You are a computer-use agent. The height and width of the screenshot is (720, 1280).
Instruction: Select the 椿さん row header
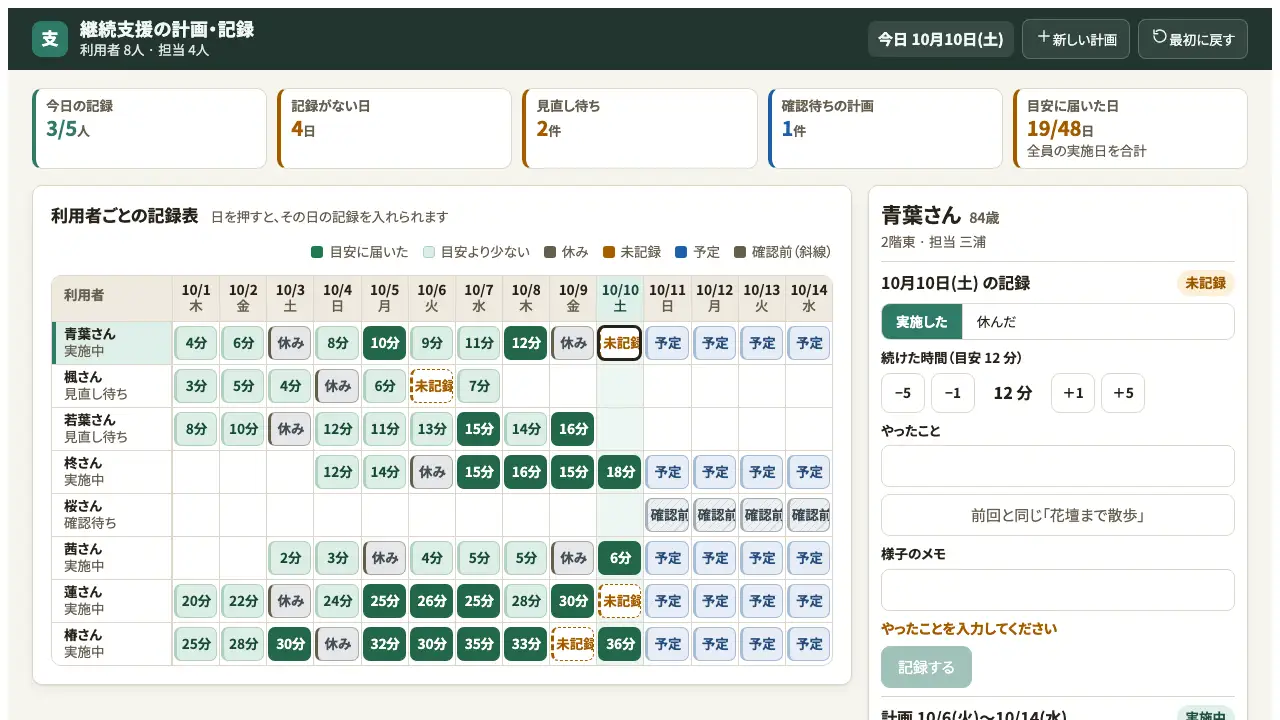tap(112, 644)
